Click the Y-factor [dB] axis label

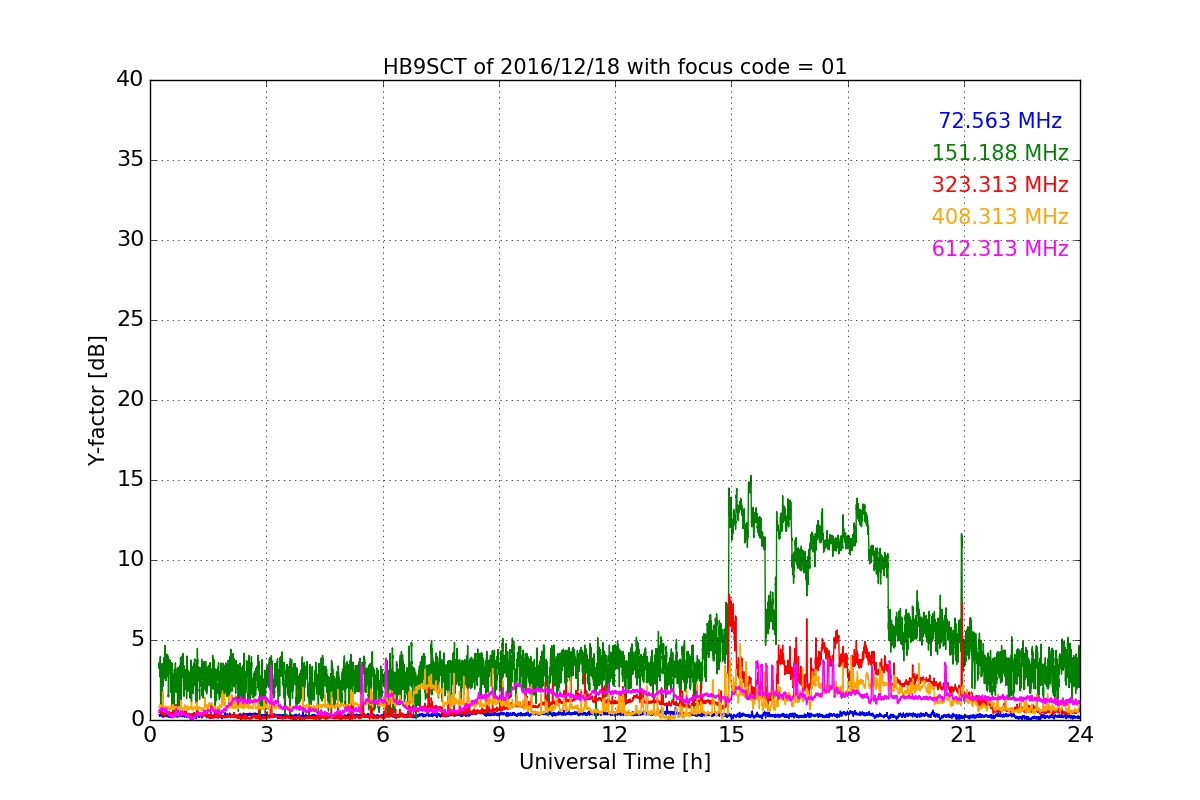pos(97,400)
